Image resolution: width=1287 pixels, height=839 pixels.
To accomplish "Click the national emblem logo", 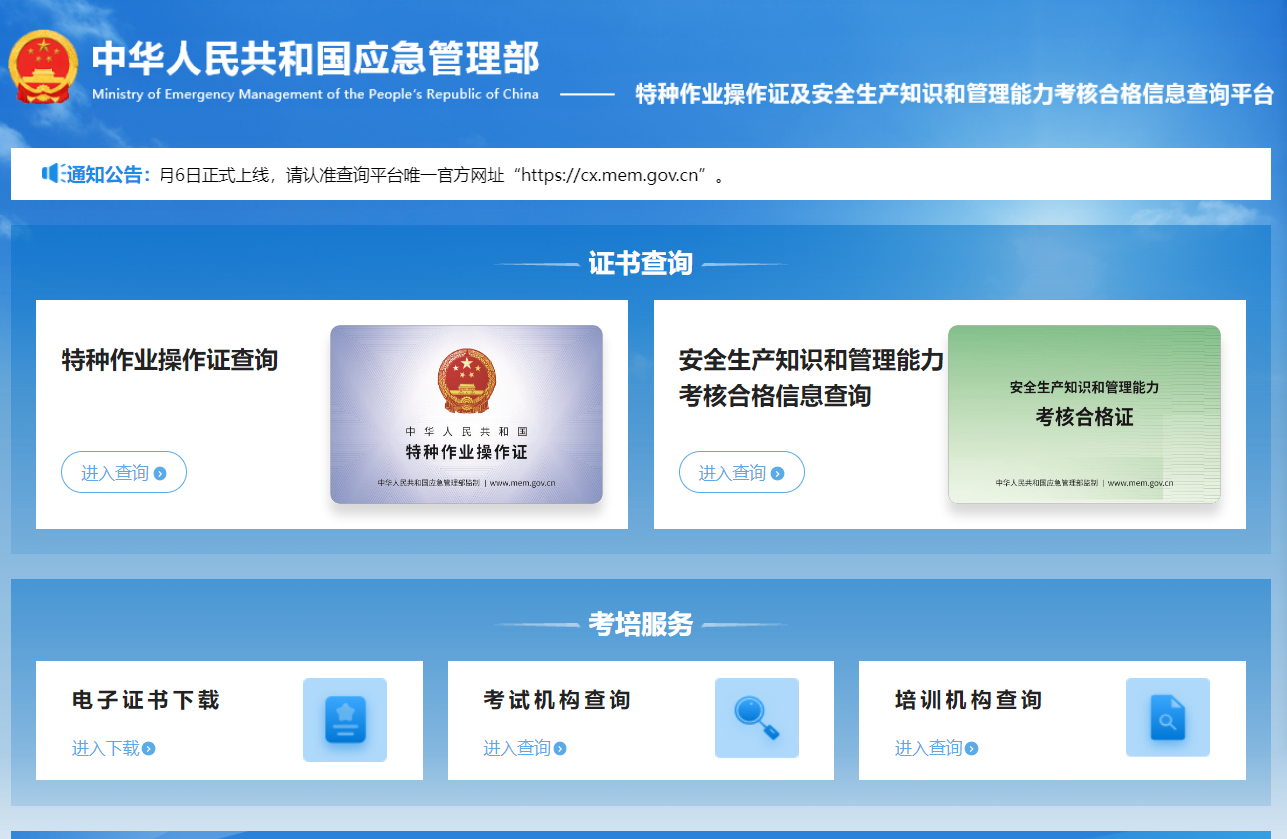I will tap(43, 68).
